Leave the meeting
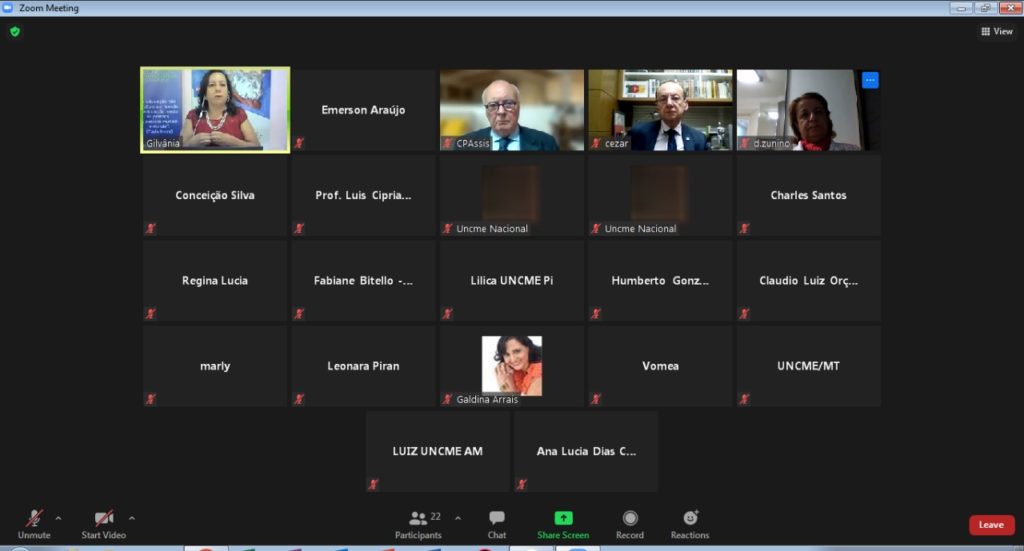The height and width of the screenshot is (551, 1024). 991,525
